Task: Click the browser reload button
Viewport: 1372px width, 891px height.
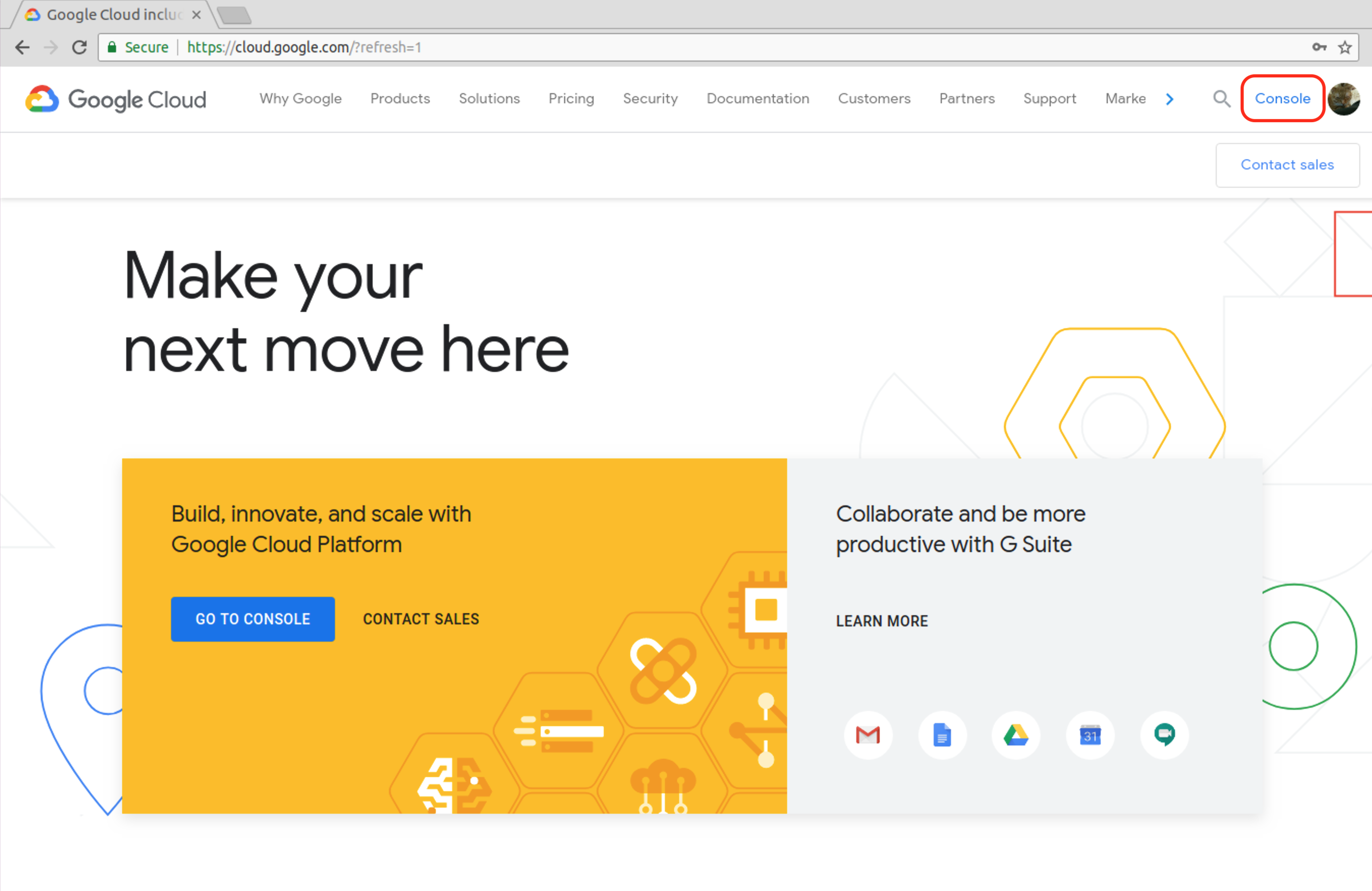Action: point(79,47)
